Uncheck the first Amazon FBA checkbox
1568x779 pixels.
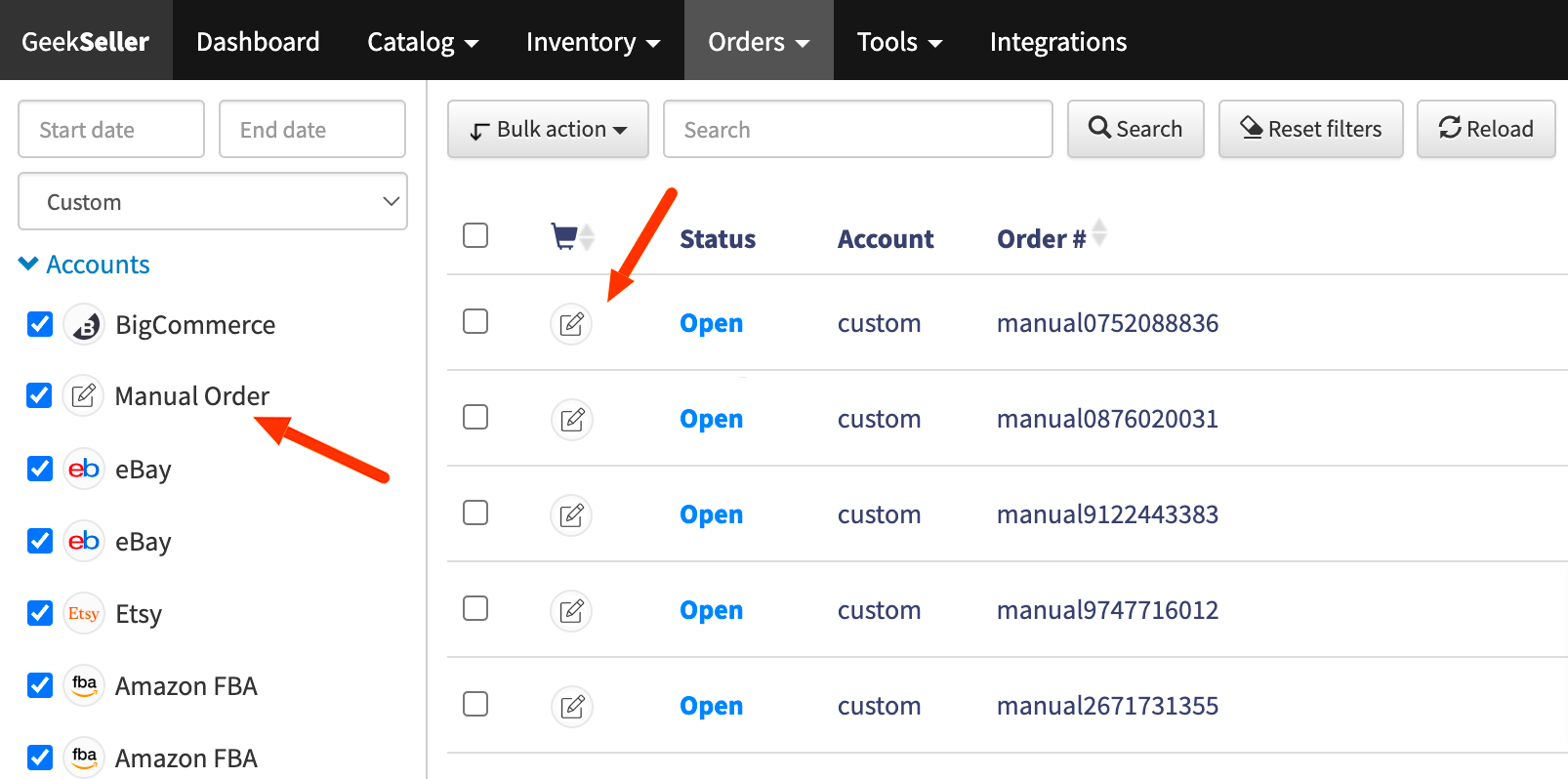40,685
